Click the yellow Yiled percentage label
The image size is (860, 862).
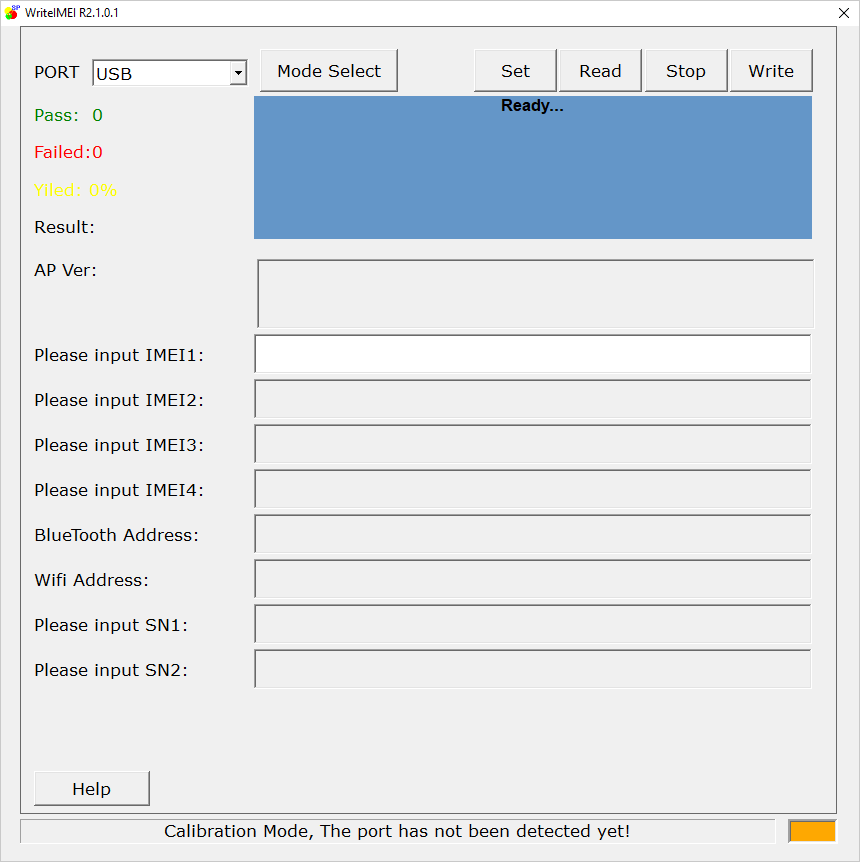click(75, 190)
